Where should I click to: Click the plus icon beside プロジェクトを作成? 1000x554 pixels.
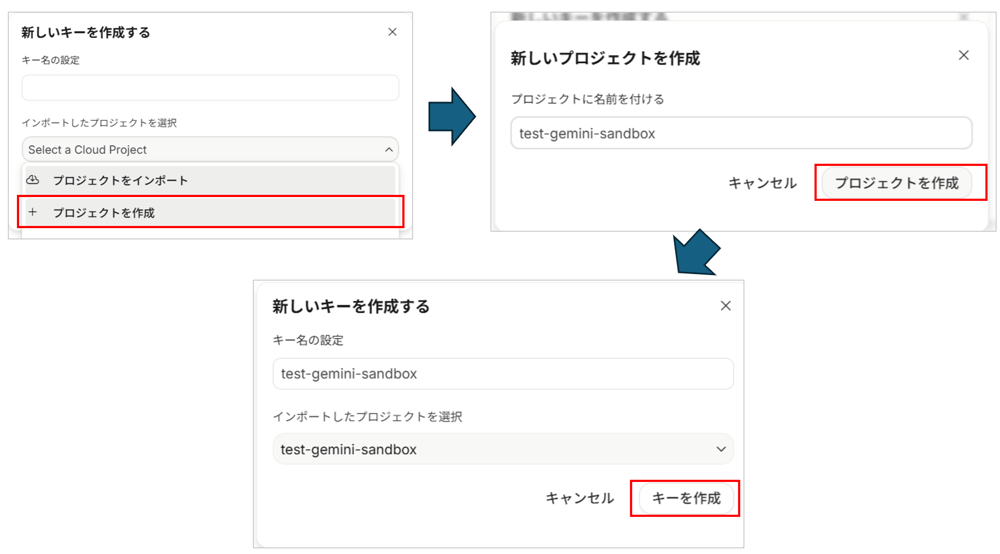33,212
